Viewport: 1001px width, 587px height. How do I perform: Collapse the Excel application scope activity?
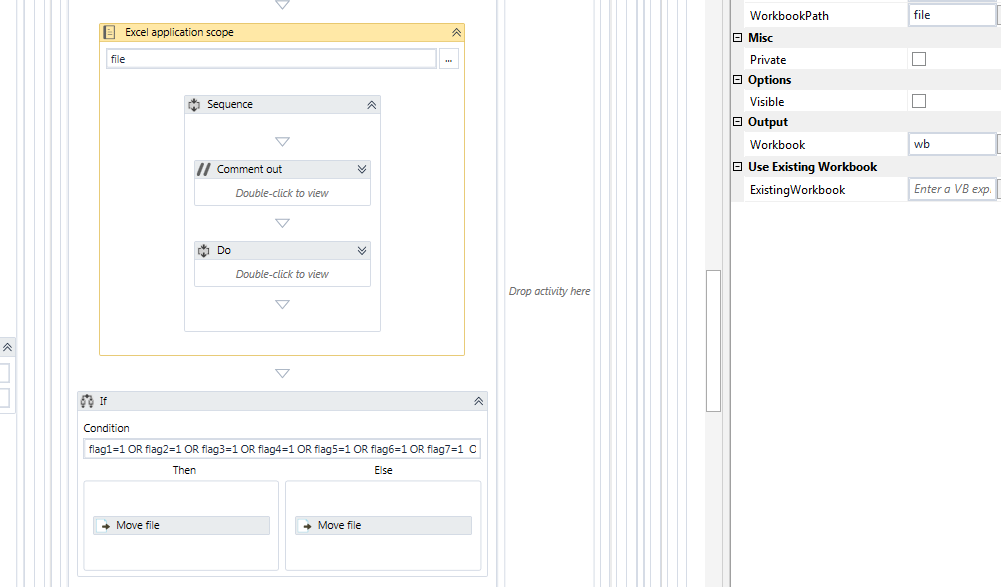pyautogui.click(x=456, y=32)
